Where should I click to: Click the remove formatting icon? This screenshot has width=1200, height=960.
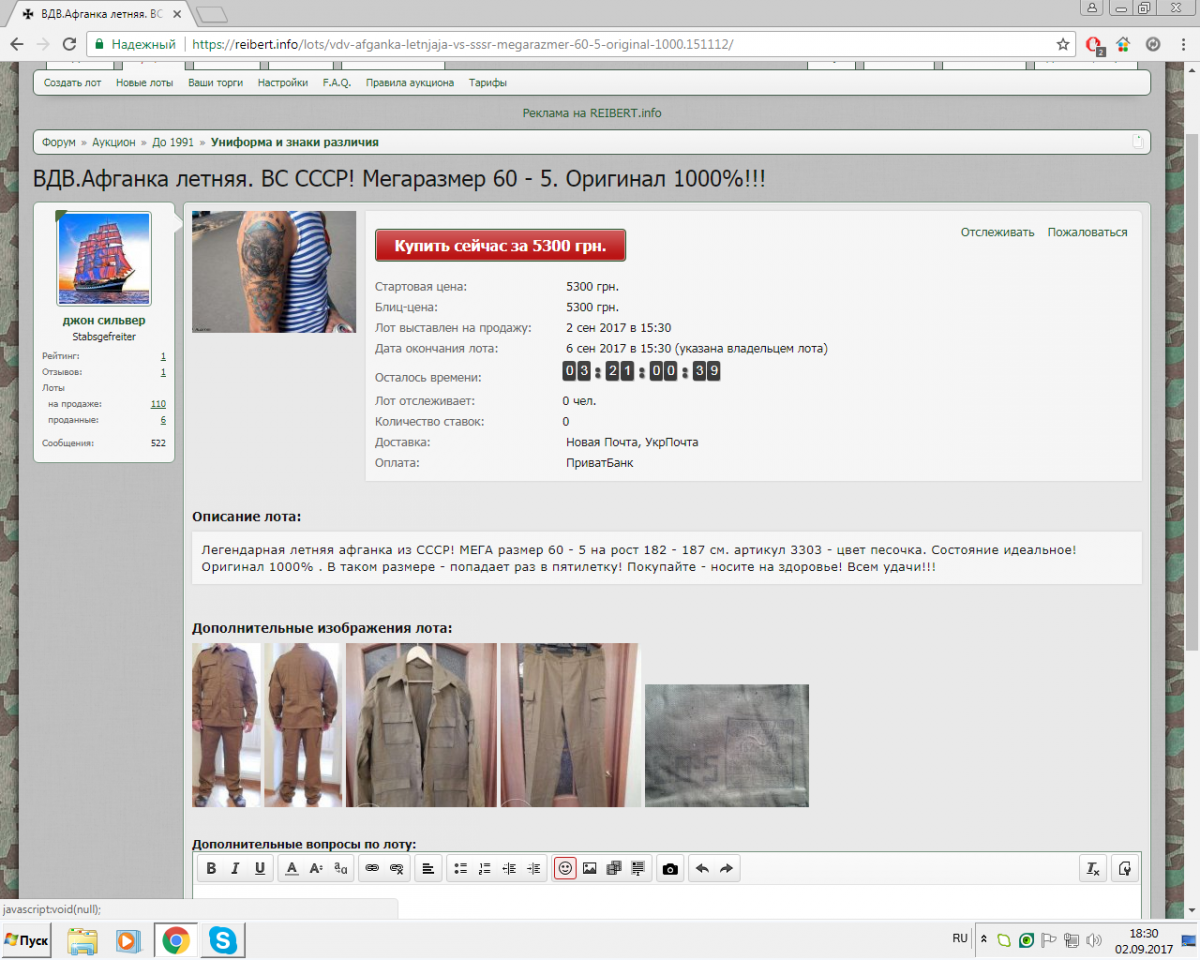point(1094,869)
